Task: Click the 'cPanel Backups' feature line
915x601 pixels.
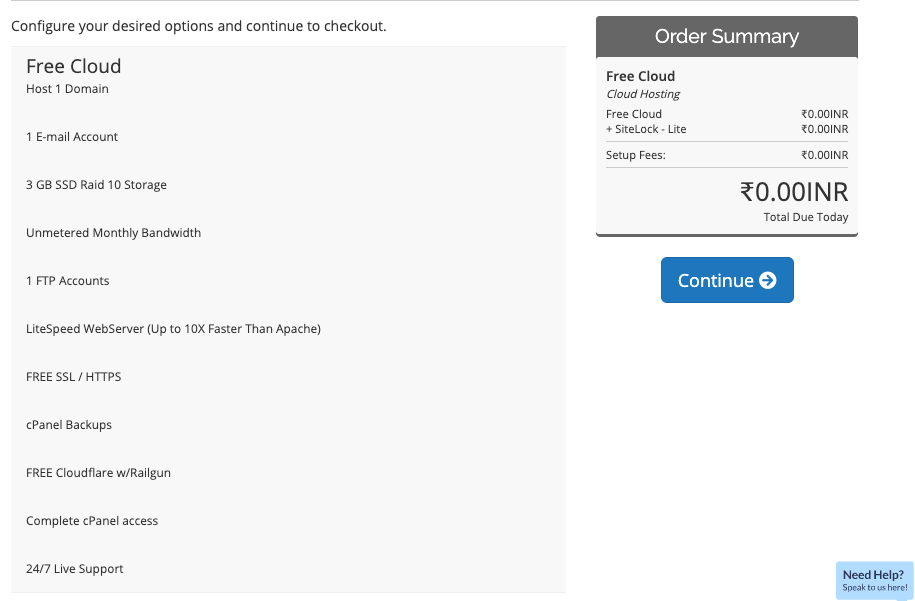Action: click(x=69, y=425)
